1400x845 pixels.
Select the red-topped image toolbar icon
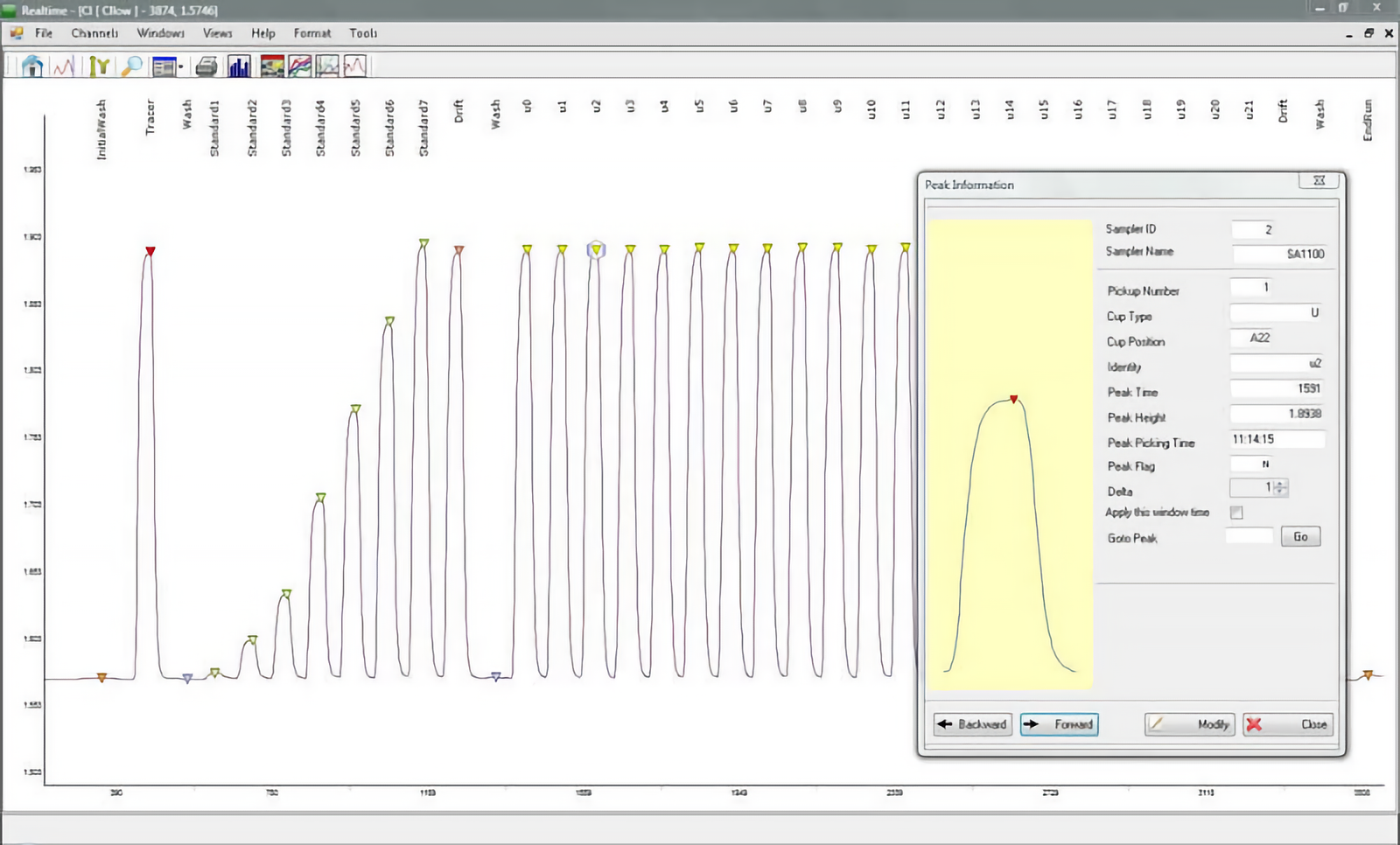272,66
